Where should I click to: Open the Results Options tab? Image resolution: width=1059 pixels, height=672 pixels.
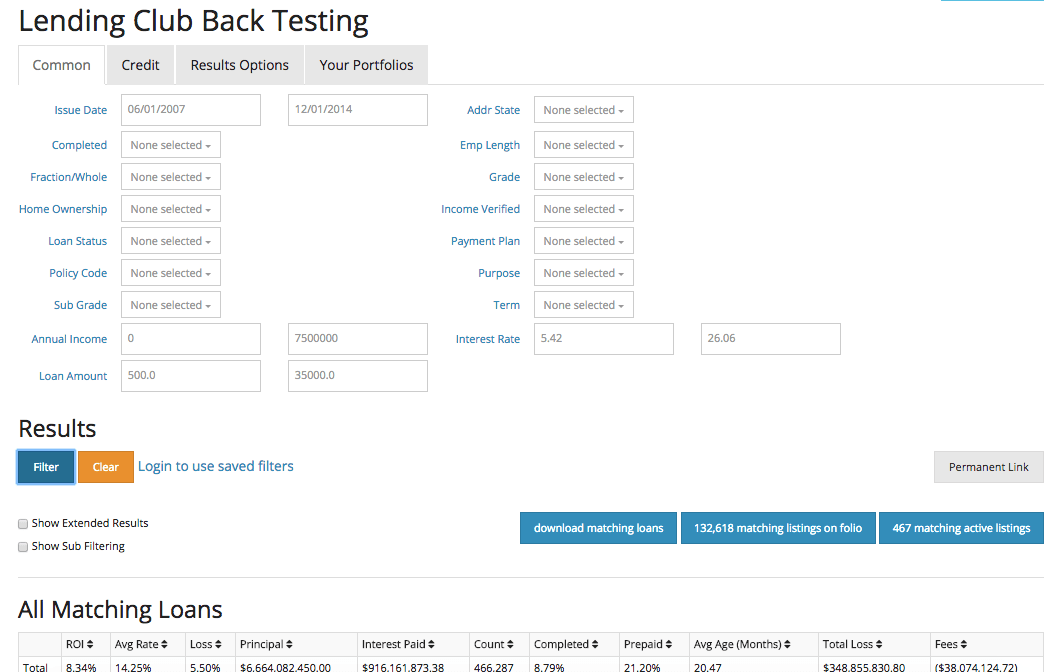point(239,65)
